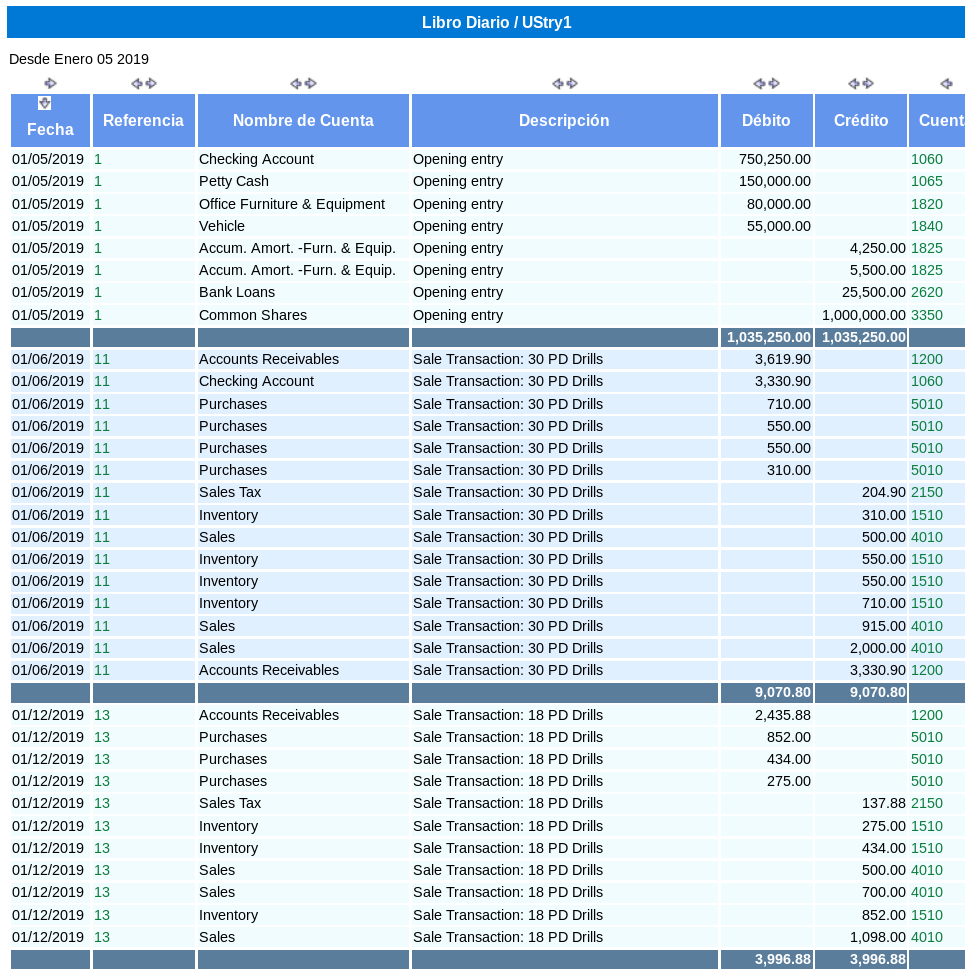
Task: Open account 1065 for Petty Cash
Action: 927,181
